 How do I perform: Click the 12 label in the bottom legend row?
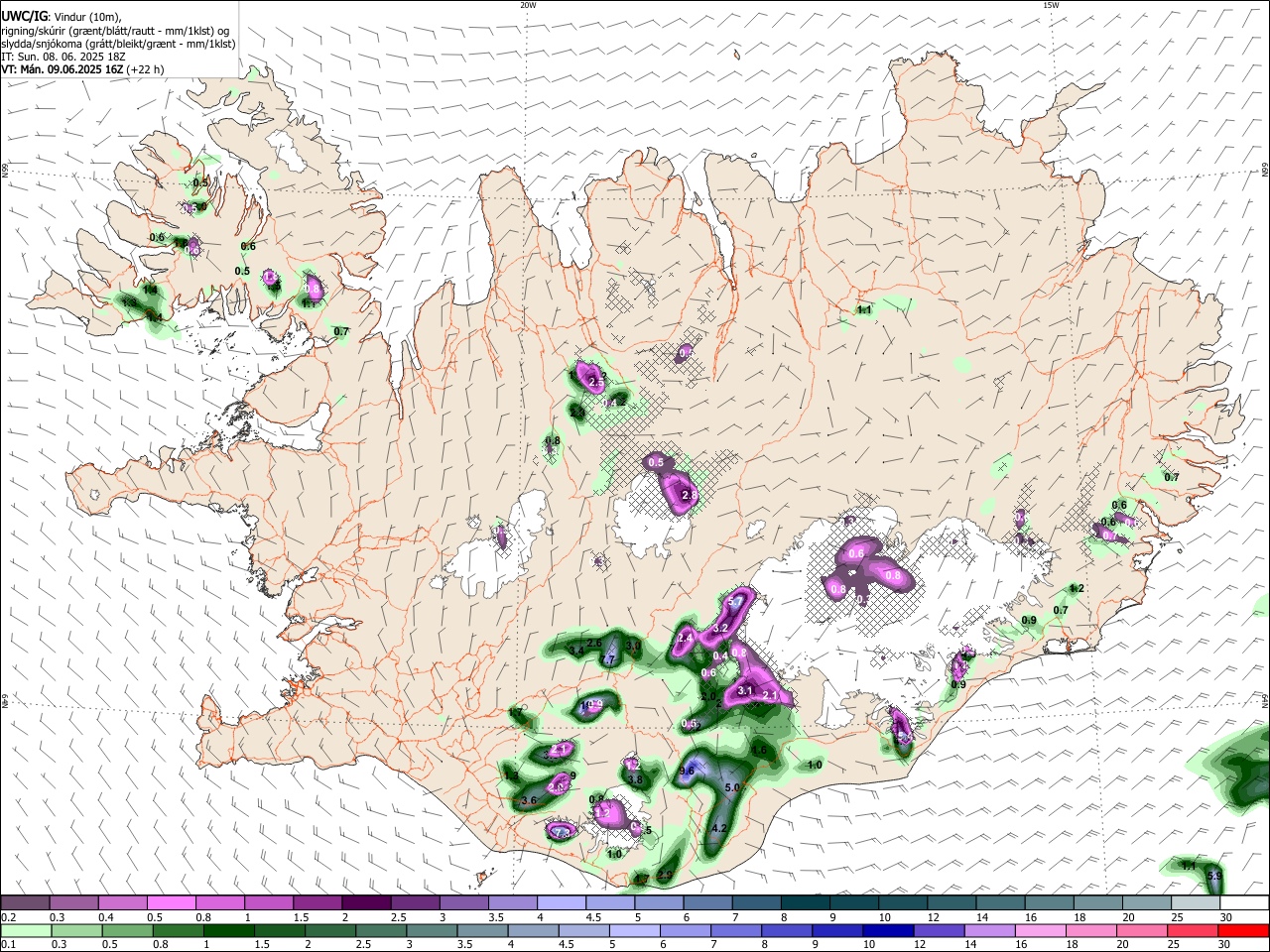[920, 944]
